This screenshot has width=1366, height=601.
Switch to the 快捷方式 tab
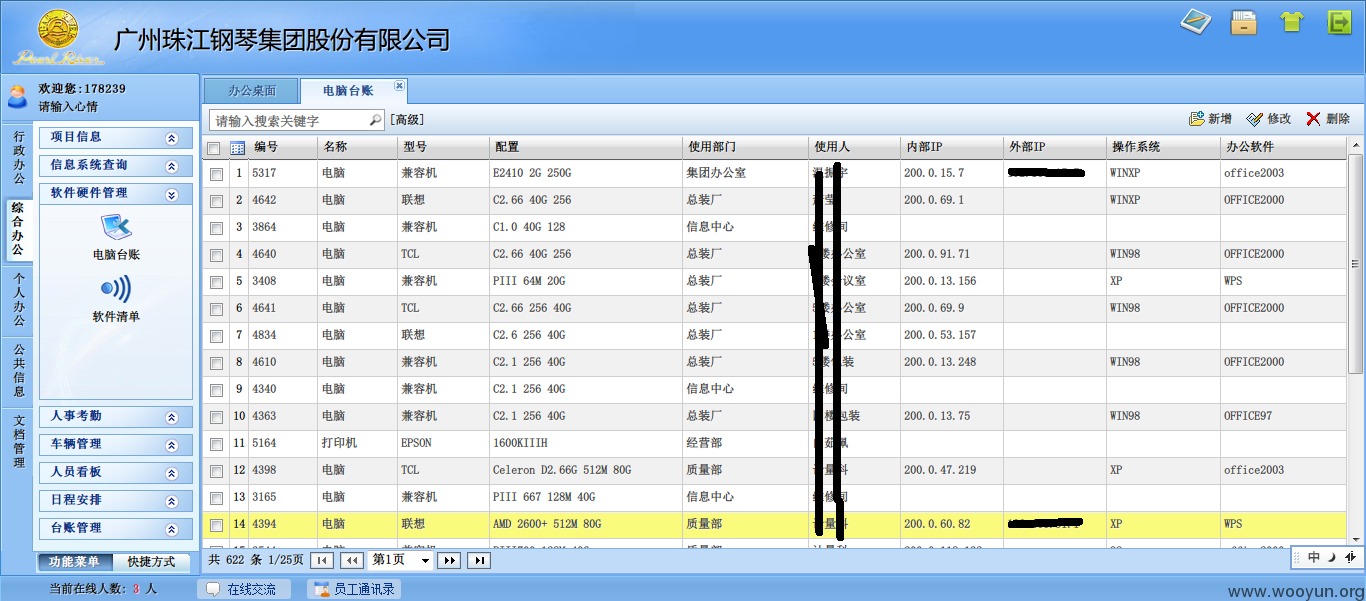[152, 562]
